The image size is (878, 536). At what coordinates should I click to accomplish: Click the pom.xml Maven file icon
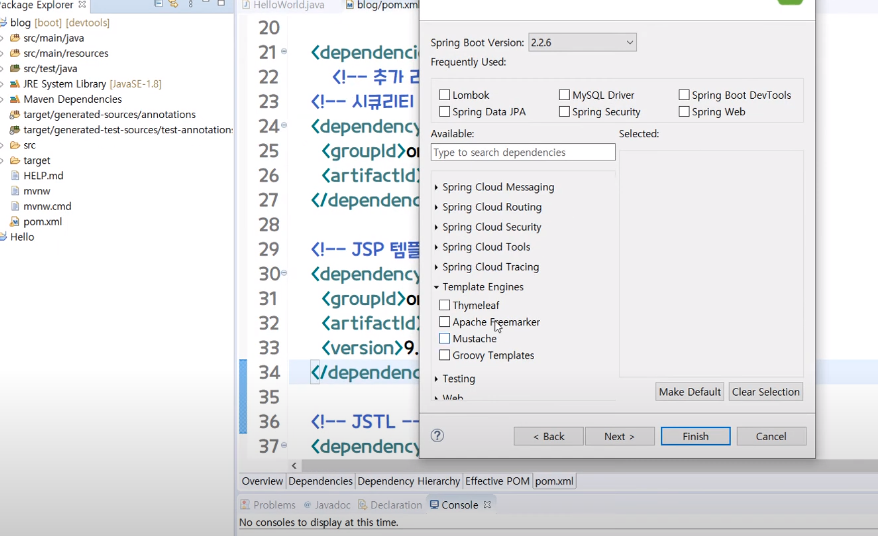click(15, 221)
